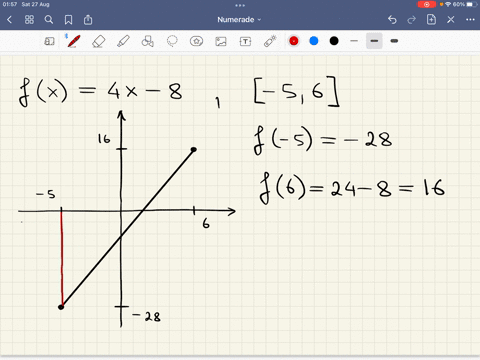Redo the last action

point(412,20)
